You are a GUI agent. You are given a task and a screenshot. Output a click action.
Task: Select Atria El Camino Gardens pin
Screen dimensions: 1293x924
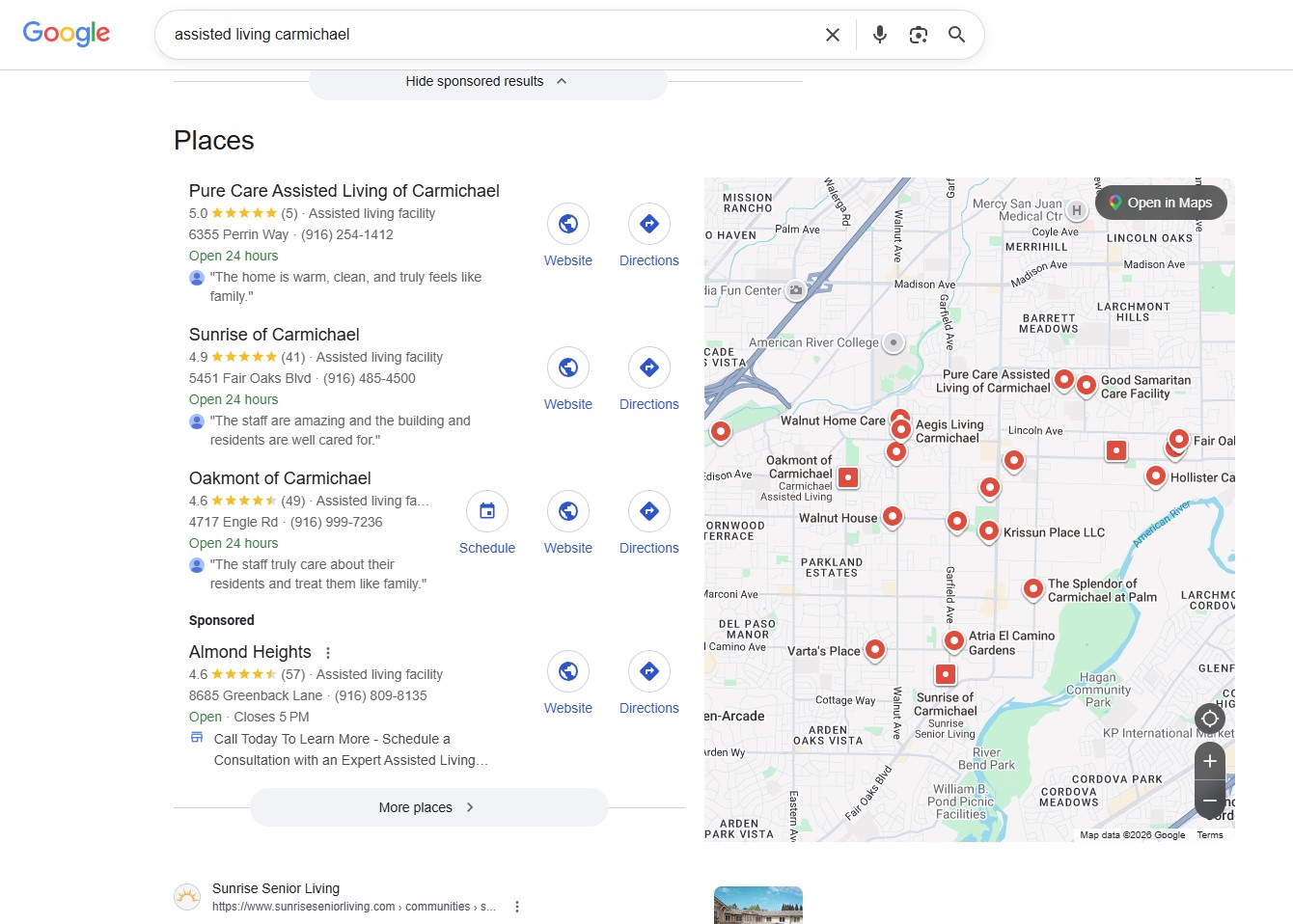pos(953,640)
